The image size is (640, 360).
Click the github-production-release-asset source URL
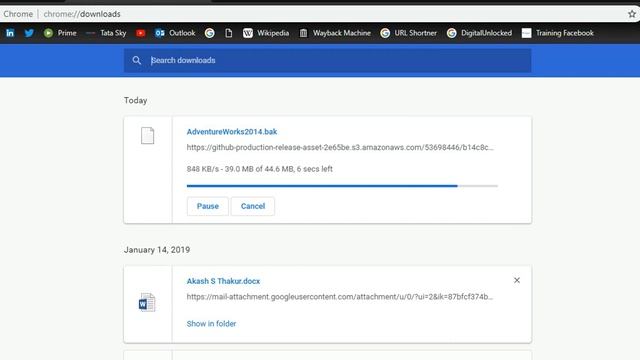(340, 147)
